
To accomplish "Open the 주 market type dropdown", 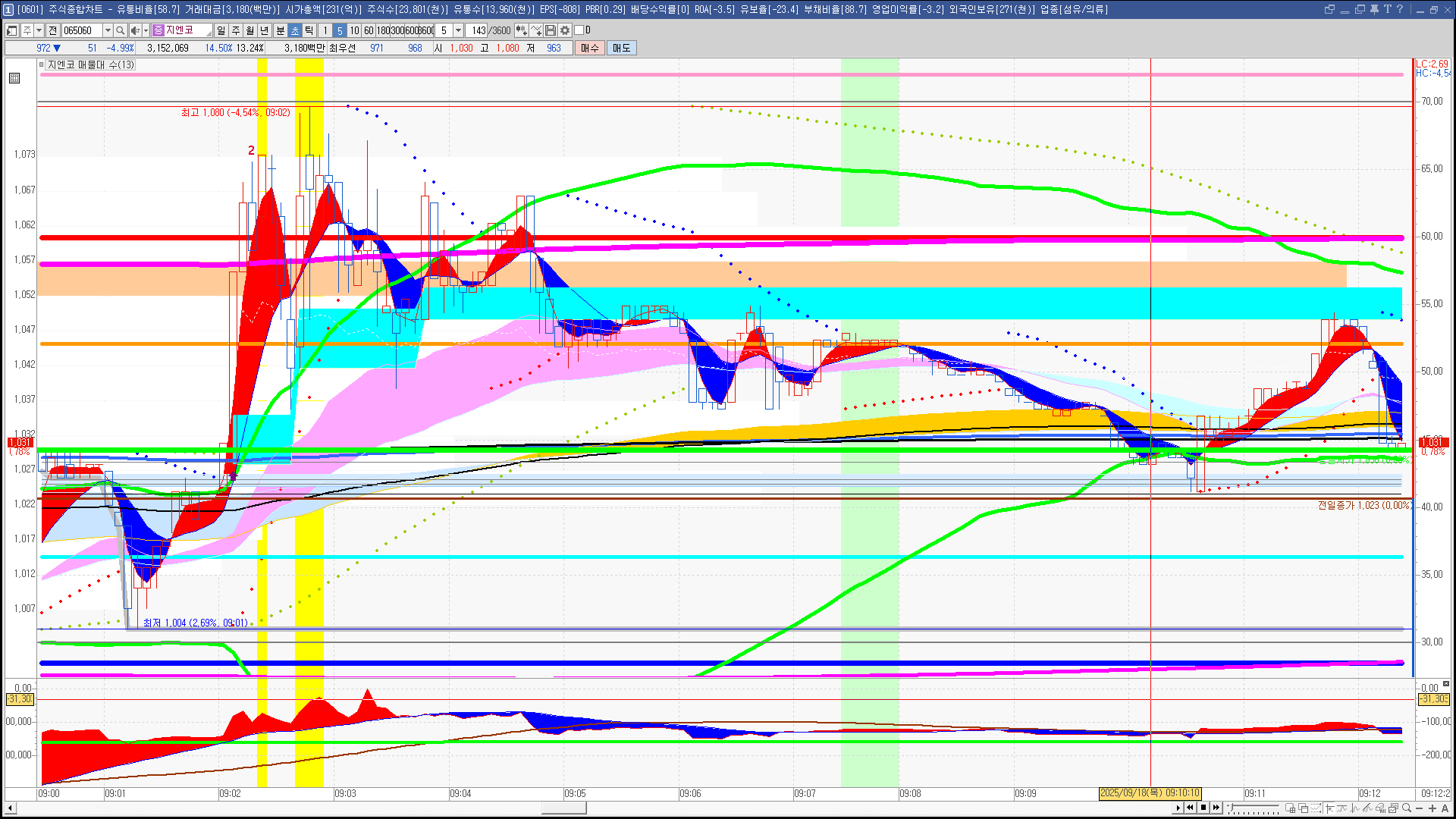I will (39, 30).
